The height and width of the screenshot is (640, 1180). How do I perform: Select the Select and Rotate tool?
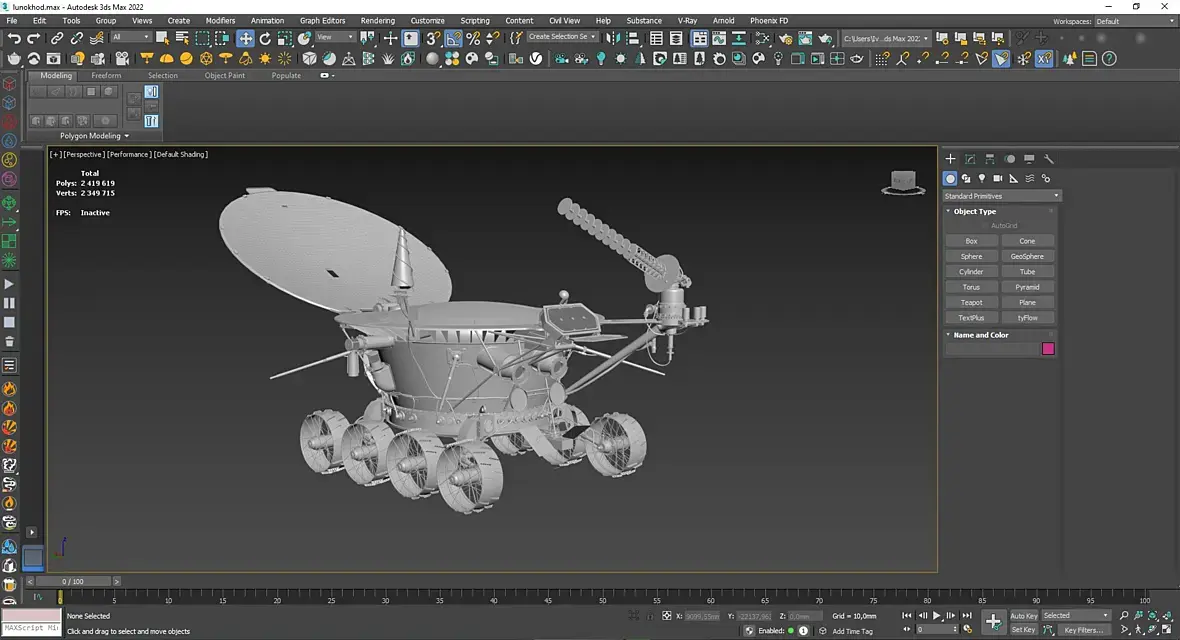[x=265, y=38]
